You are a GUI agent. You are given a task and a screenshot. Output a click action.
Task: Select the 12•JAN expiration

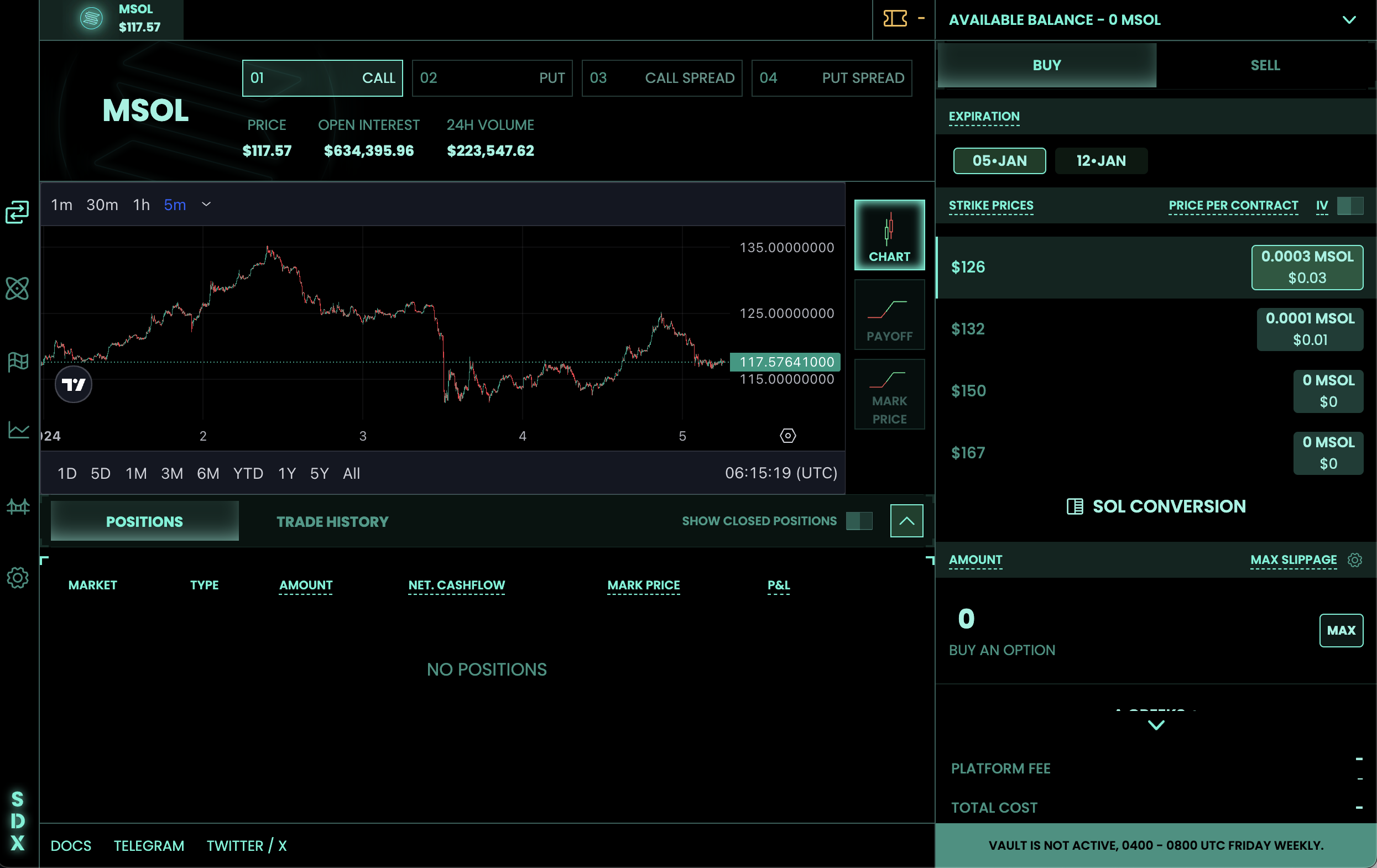(x=1101, y=161)
